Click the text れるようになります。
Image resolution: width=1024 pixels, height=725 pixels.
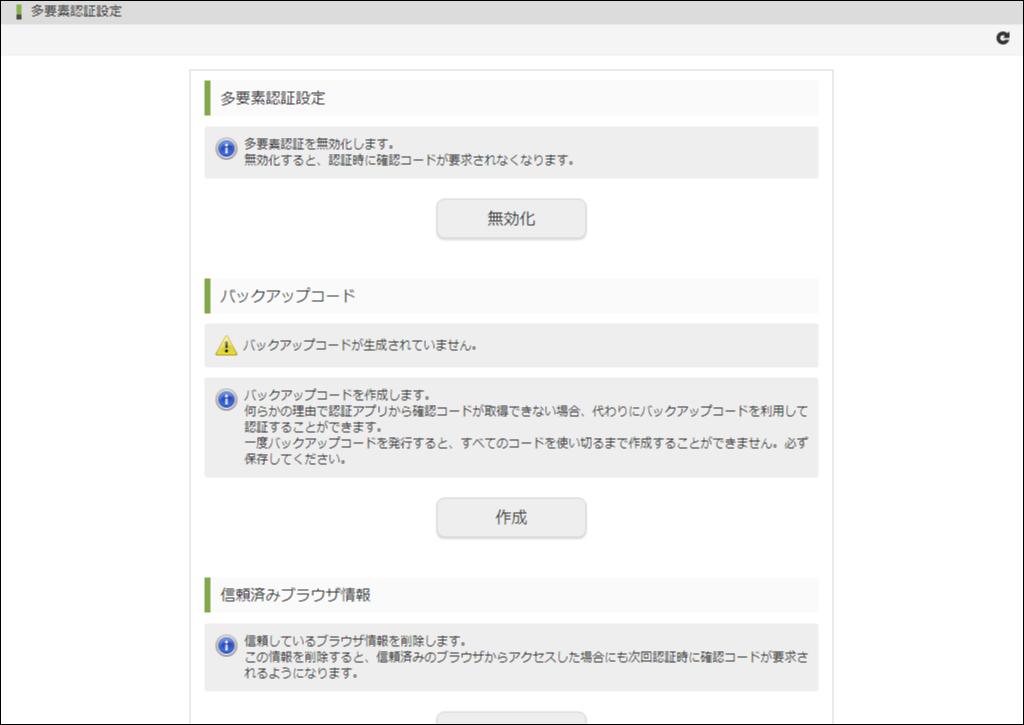[301, 673]
